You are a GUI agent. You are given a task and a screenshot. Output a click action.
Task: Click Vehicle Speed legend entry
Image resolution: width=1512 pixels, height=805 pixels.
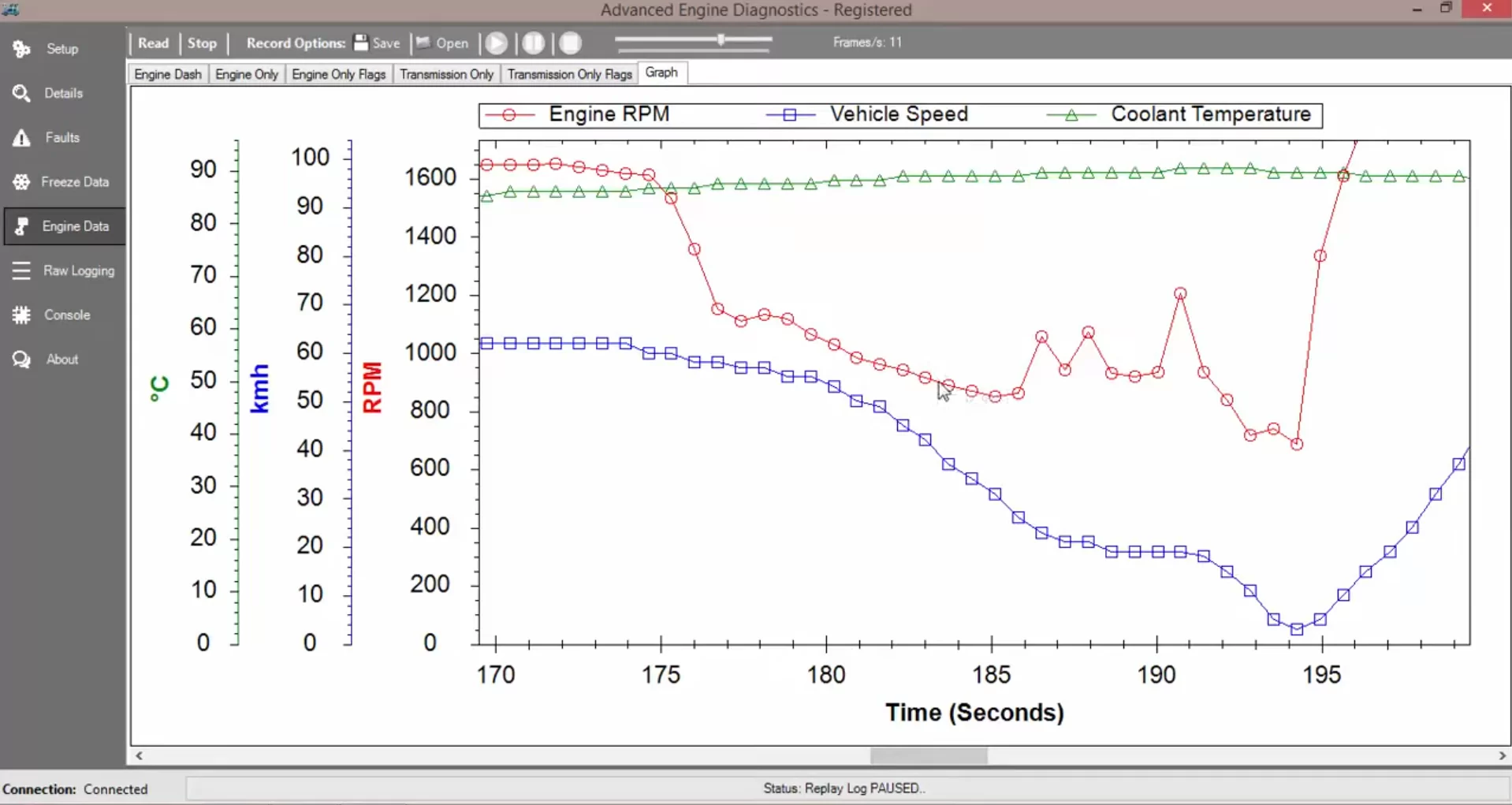(x=867, y=114)
